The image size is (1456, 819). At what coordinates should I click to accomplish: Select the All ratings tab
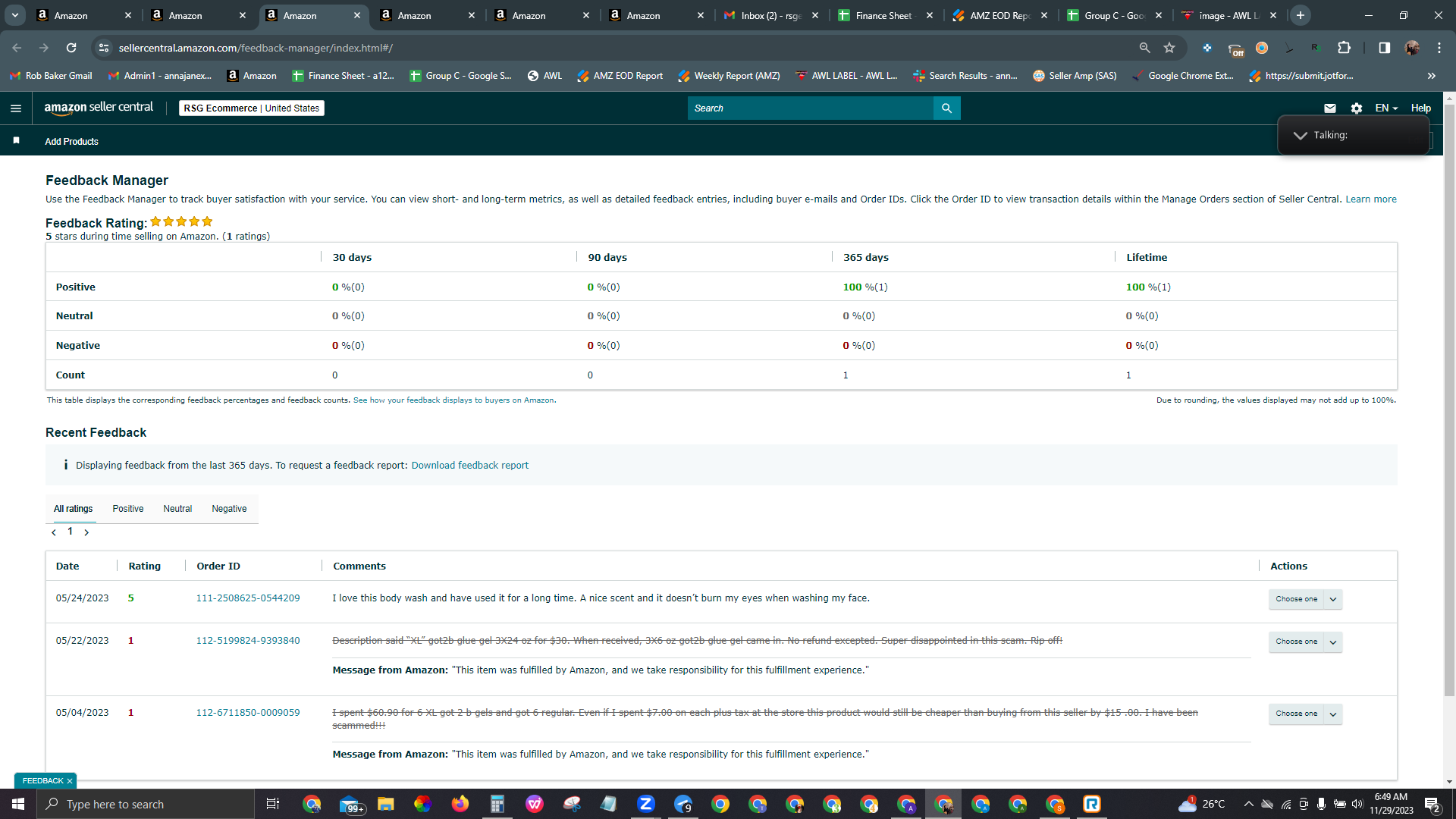73,509
